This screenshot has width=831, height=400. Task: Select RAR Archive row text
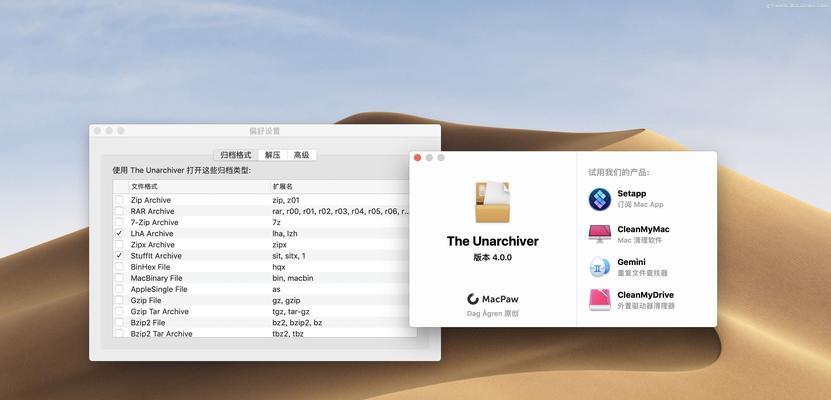click(152, 211)
